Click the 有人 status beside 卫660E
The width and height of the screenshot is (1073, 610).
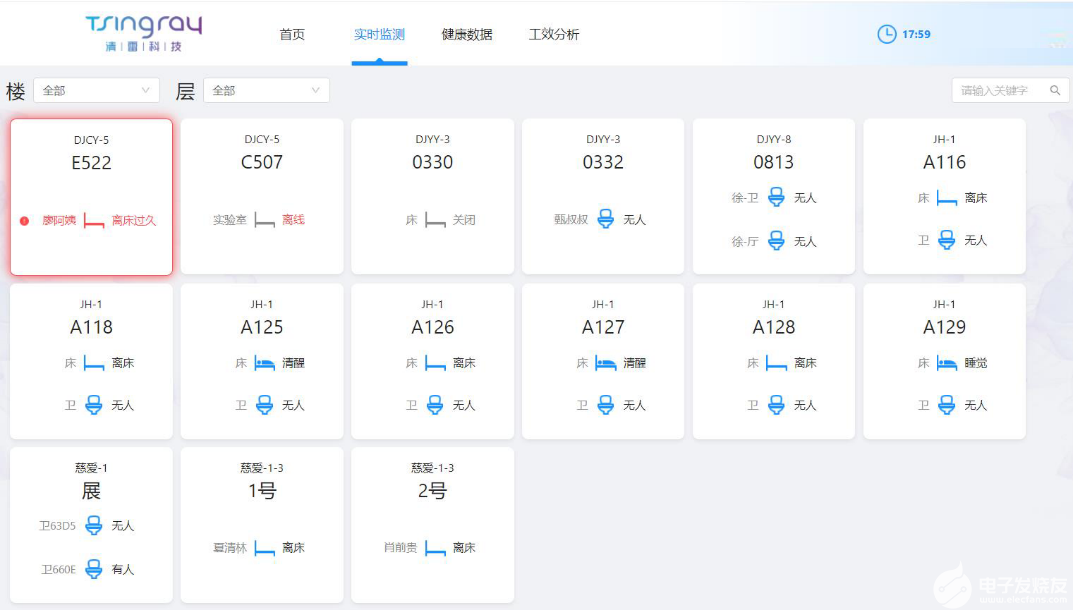[122, 569]
